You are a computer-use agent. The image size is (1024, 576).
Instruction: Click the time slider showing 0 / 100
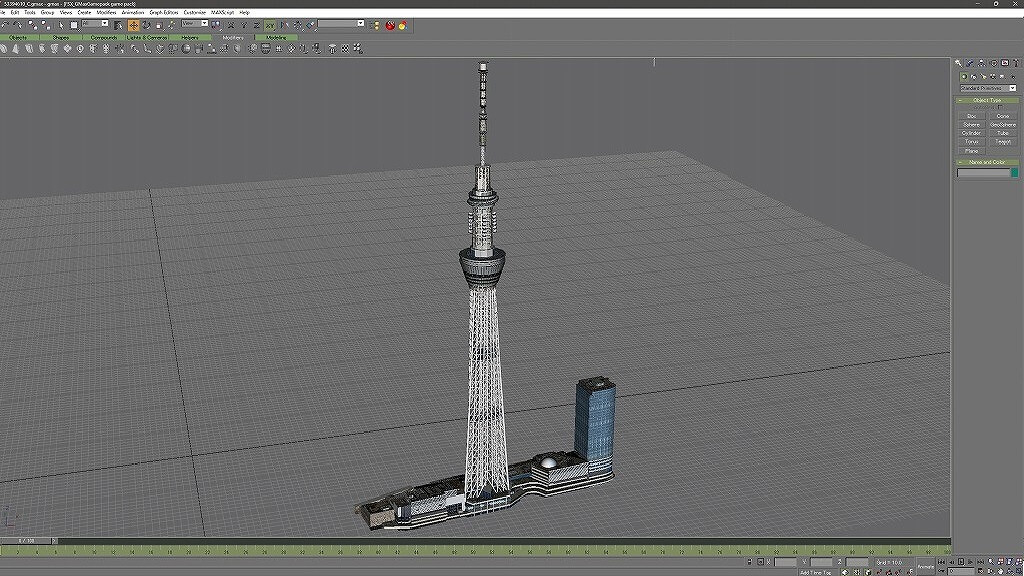(x=27, y=541)
